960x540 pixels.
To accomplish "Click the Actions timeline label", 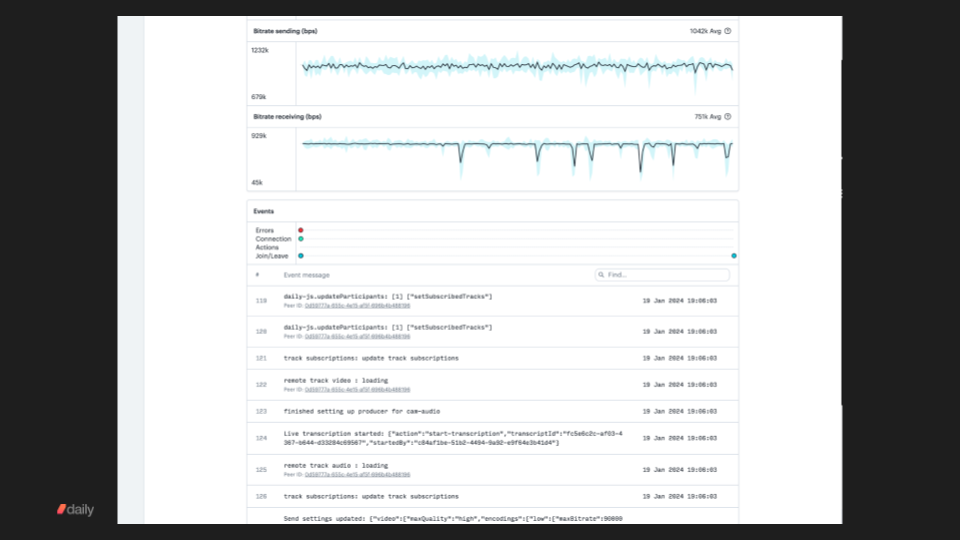I will pos(267,247).
